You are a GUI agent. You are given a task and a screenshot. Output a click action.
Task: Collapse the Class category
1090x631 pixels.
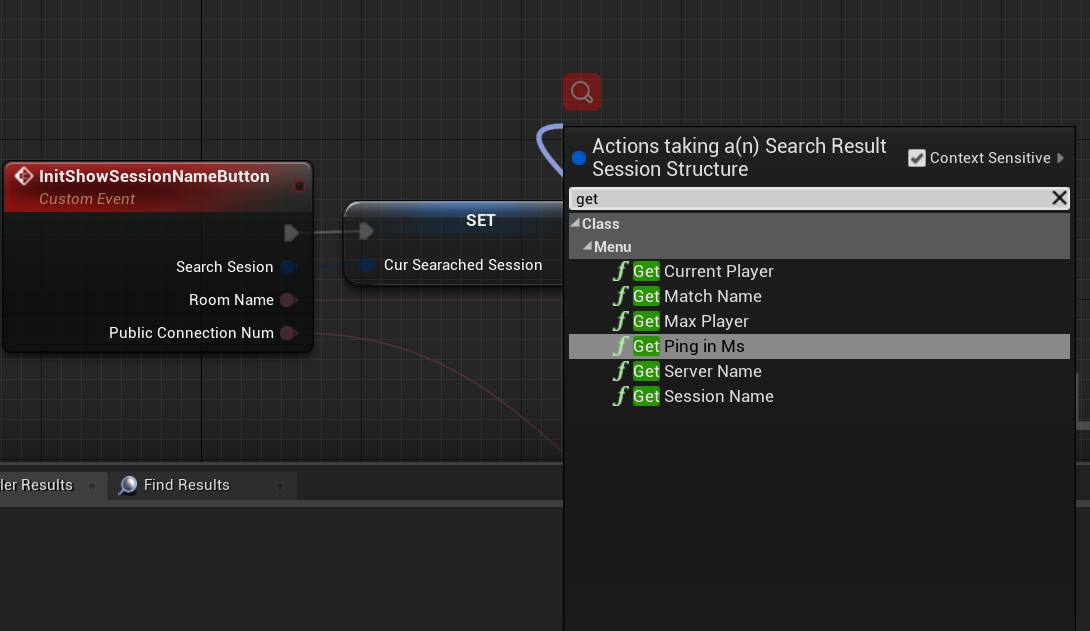point(575,223)
